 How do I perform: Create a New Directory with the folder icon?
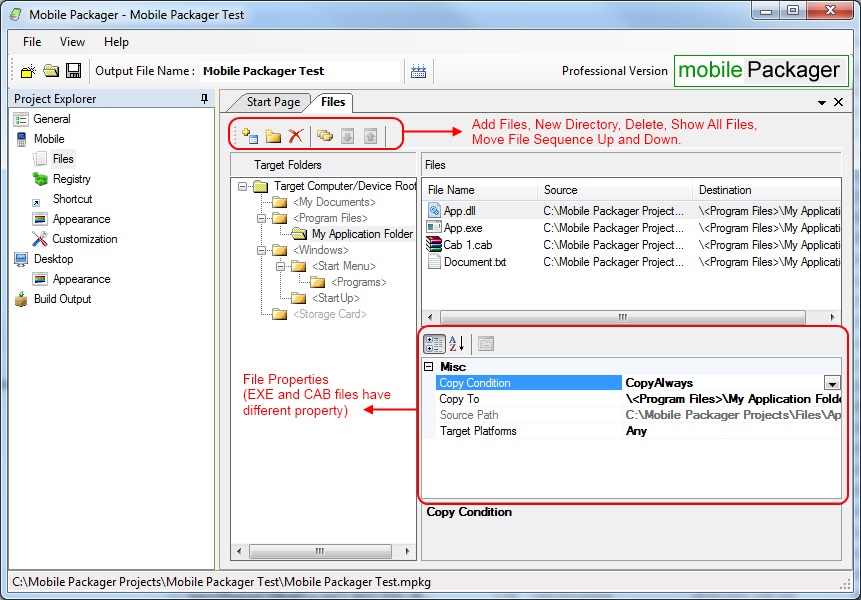273,135
